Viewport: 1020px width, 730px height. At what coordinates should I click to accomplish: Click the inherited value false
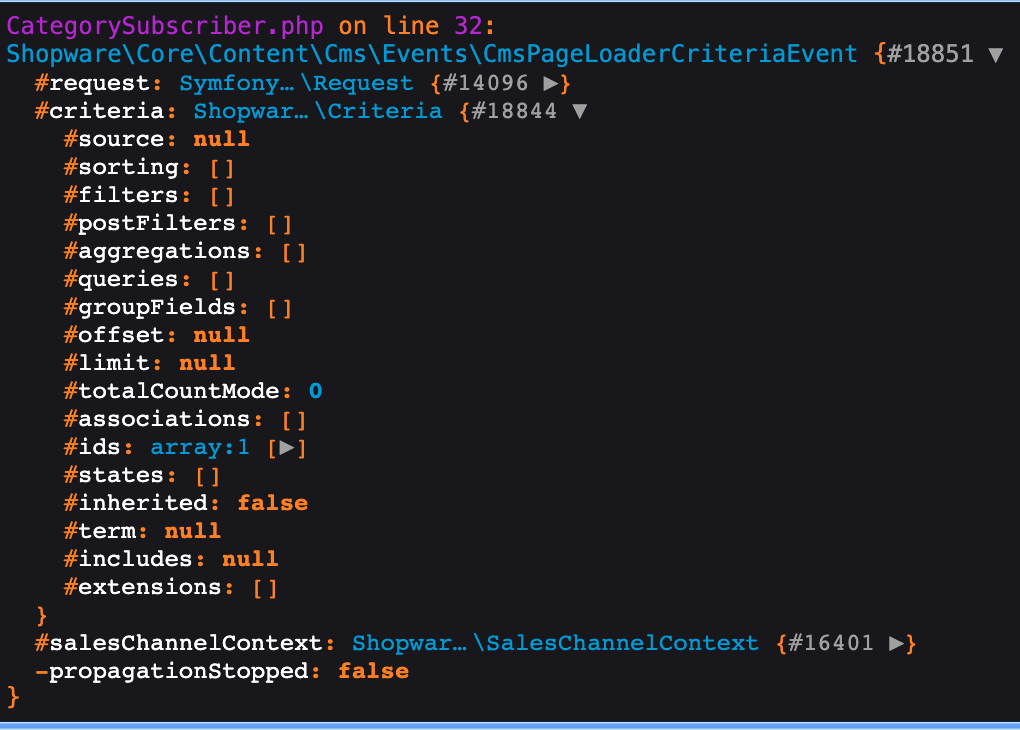coord(273,503)
